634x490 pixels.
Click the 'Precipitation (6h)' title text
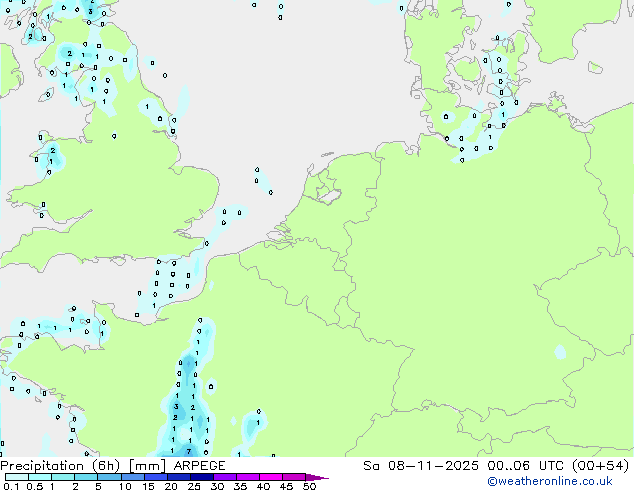pyautogui.click(x=60, y=466)
